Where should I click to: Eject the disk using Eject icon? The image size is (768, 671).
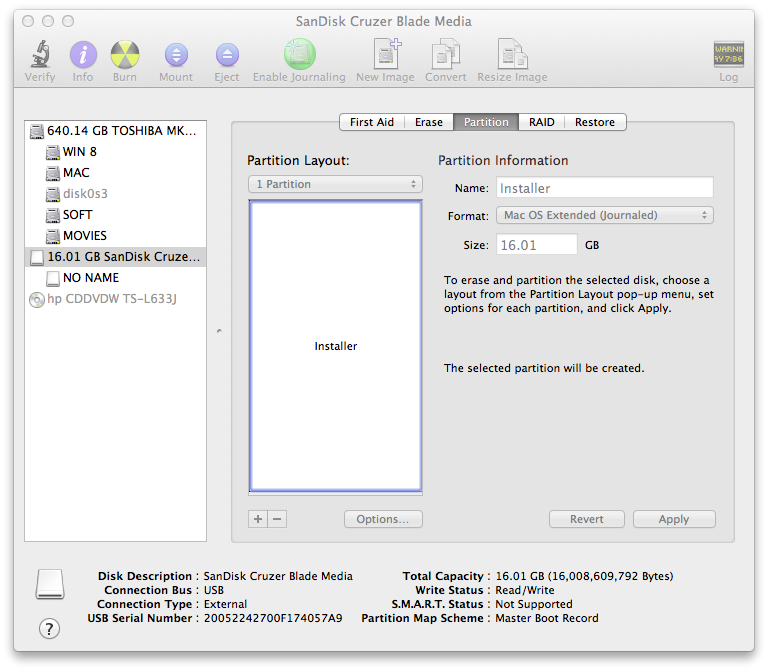pyautogui.click(x=227, y=54)
